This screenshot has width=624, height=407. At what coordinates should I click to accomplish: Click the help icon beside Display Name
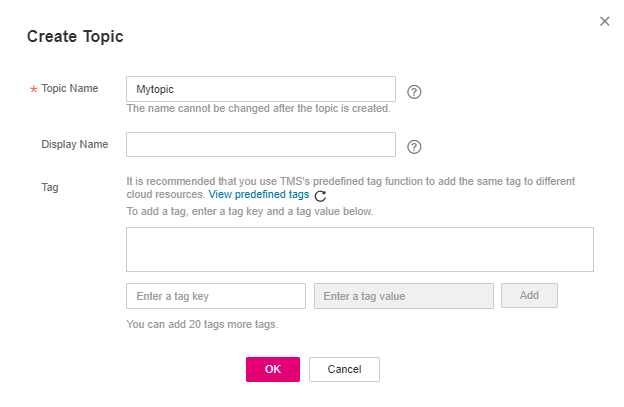[x=414, y=146]
